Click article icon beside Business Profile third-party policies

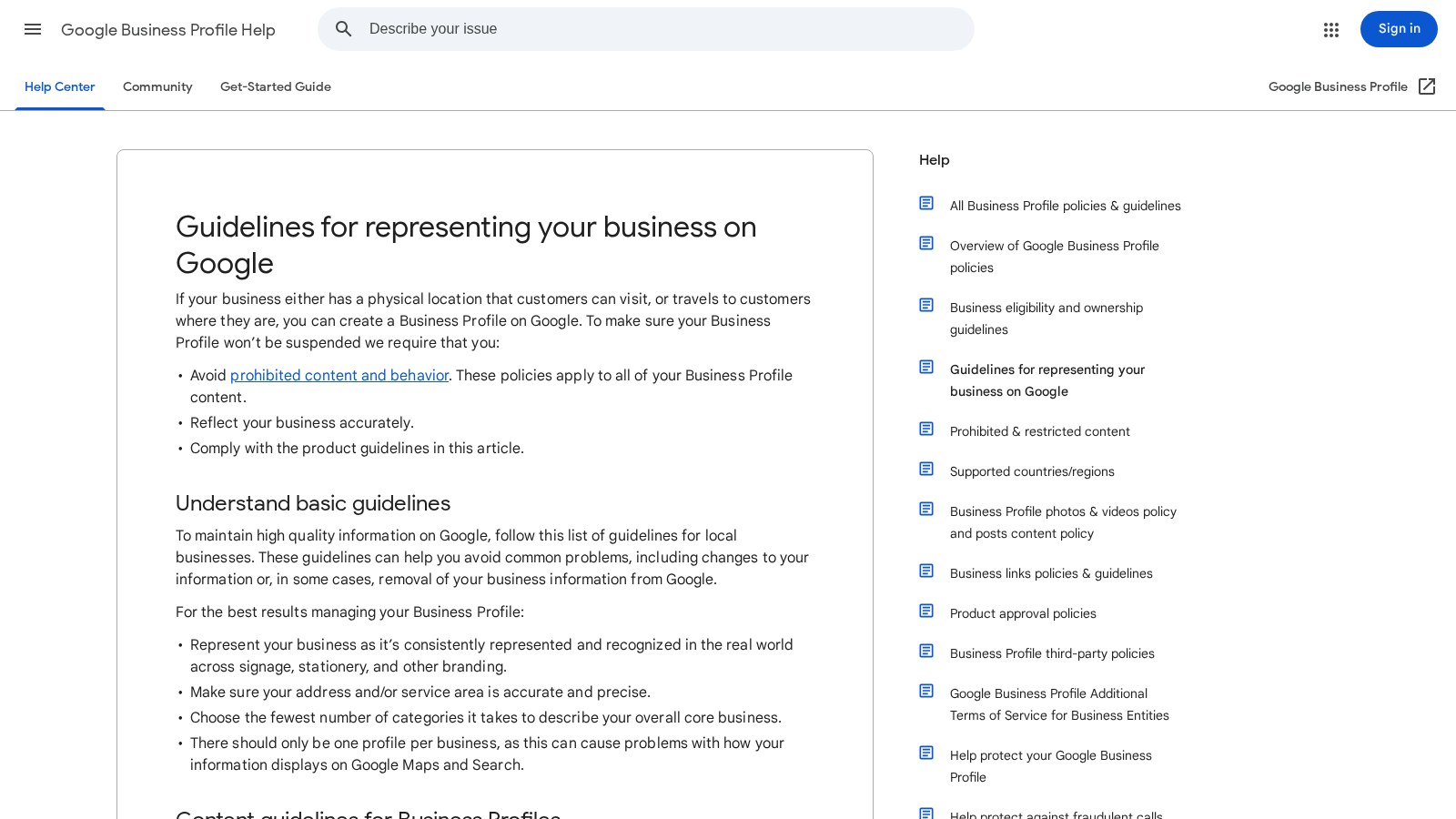[926, 651]
